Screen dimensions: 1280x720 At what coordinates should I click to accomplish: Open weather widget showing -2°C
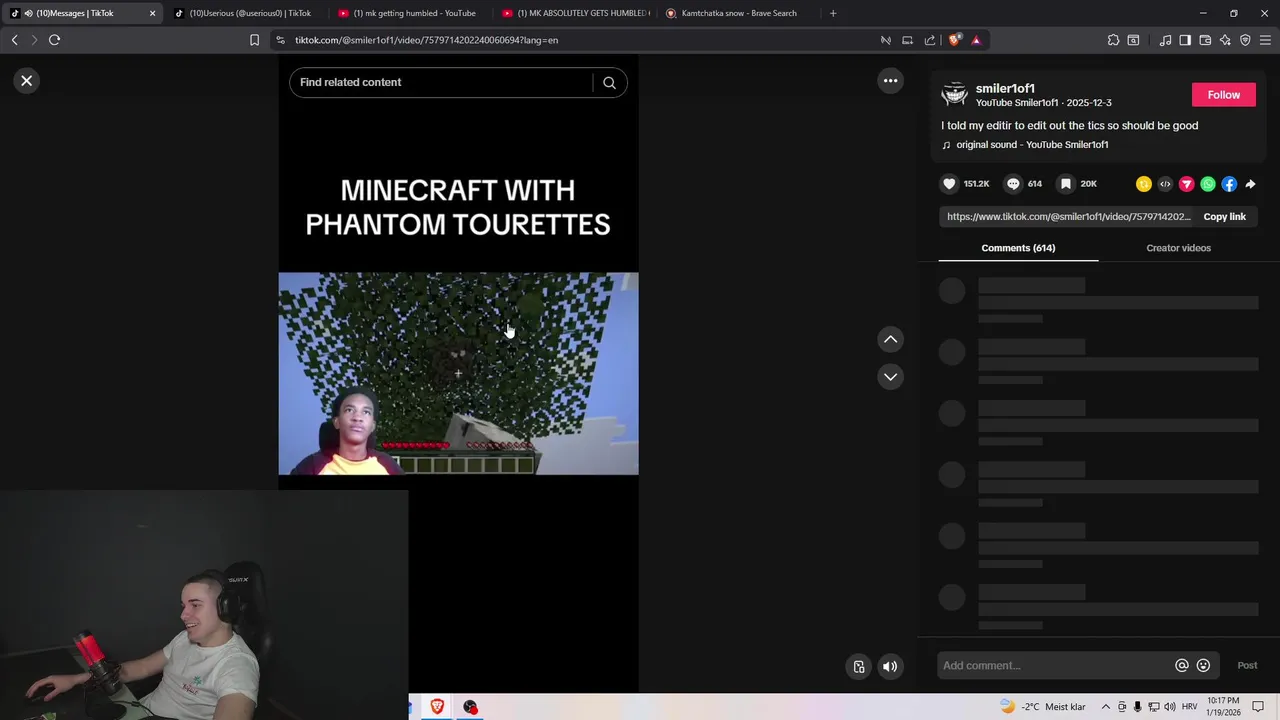coord(1042,707)
